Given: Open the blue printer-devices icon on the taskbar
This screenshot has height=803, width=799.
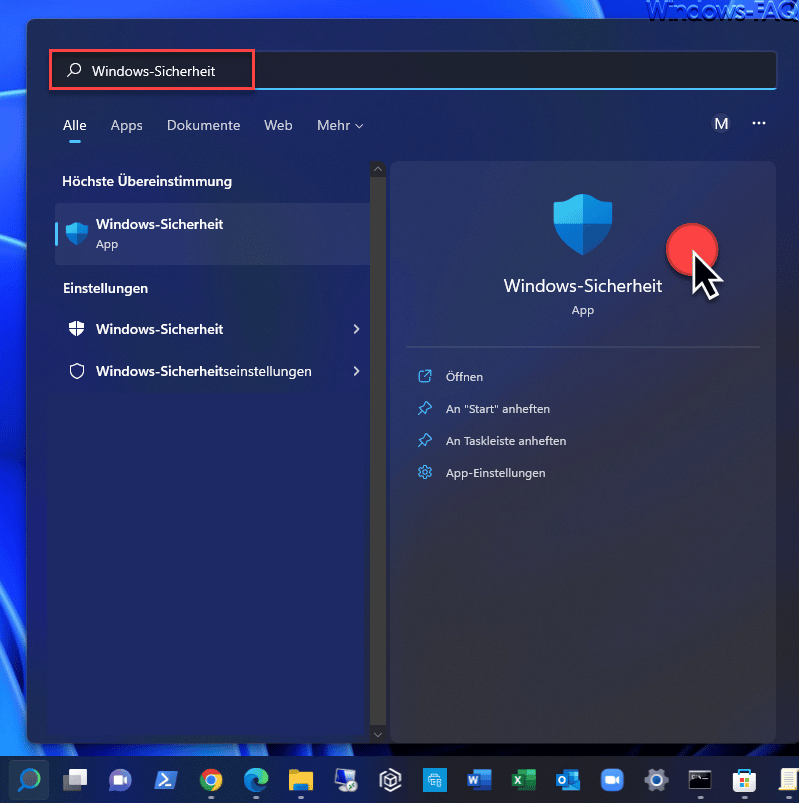Looking at the screenshot, I should (435, 780).
